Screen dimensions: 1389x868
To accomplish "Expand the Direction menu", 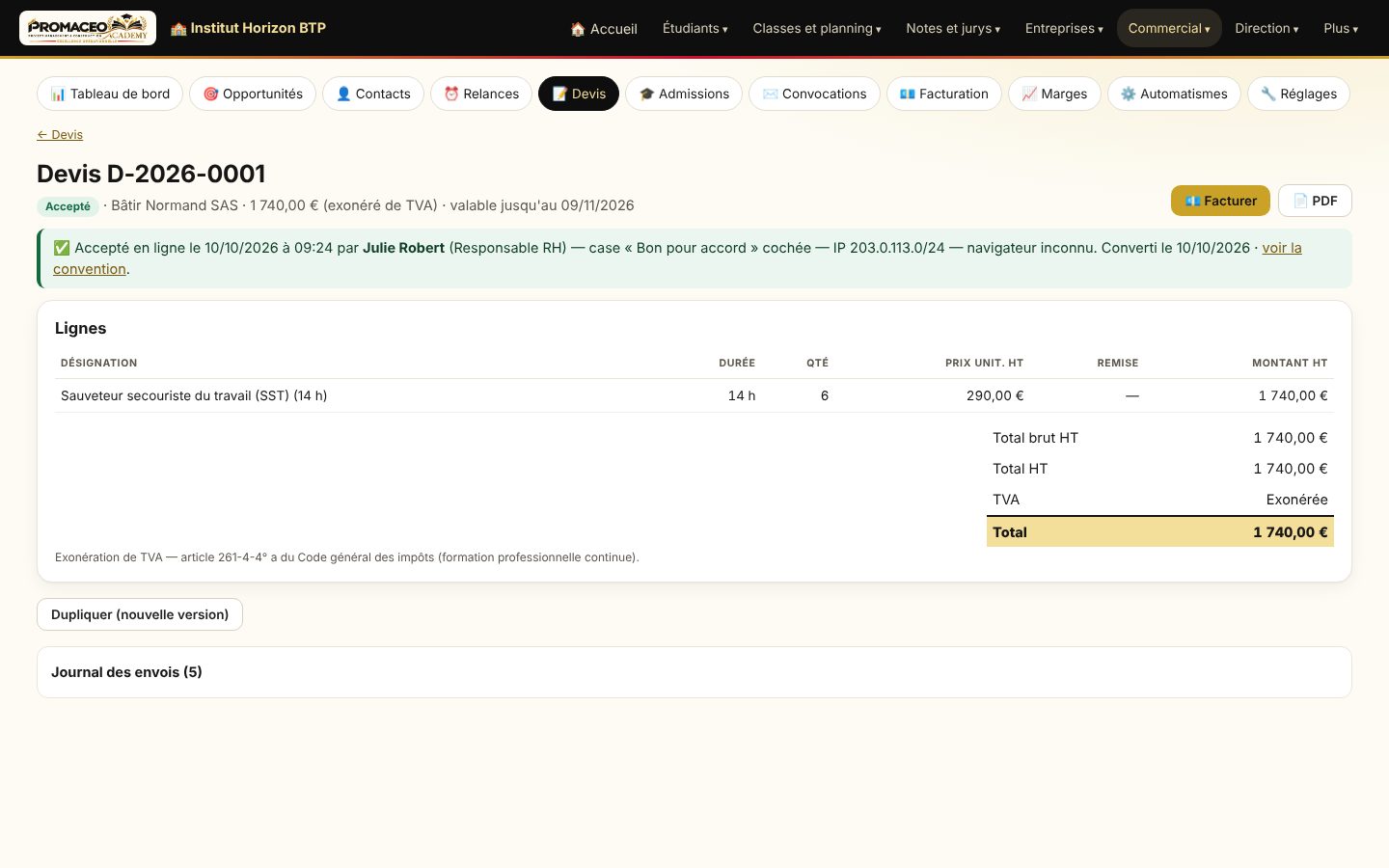I will point(1266,29).
